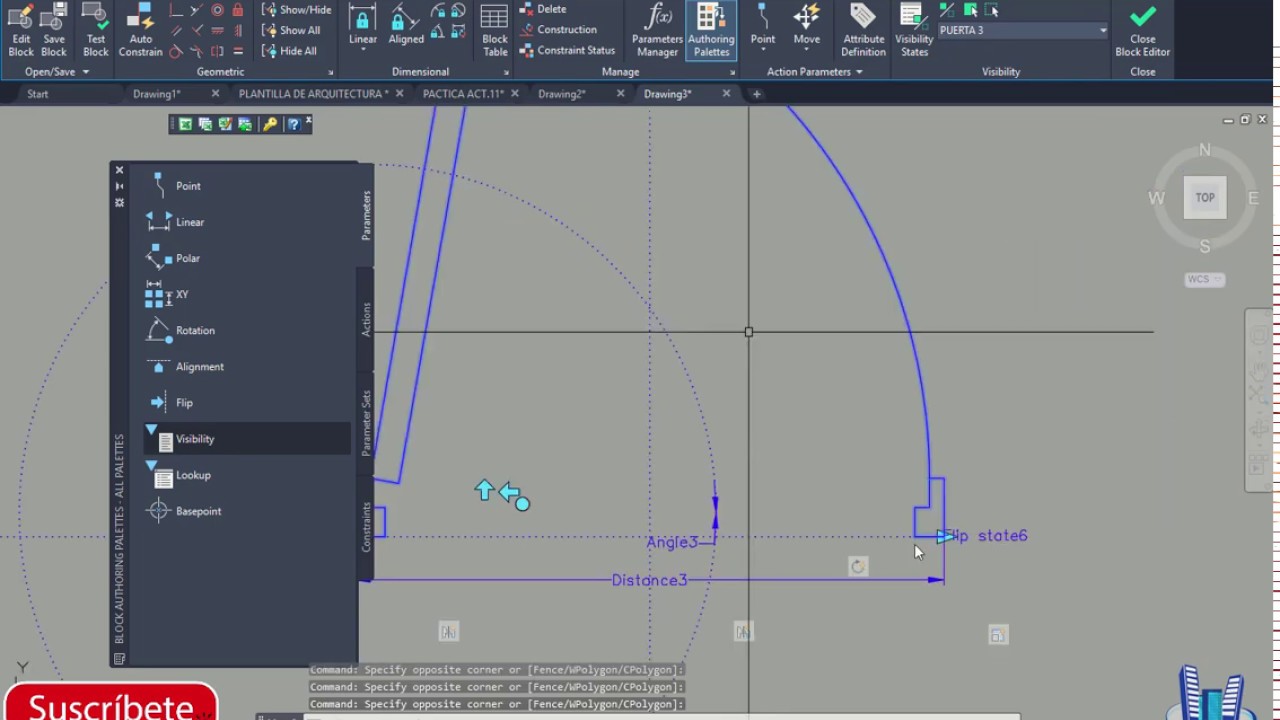Viewport: 1280px width, 720px height.
Task: Switch to the PACTICA ACT.11* tab
Action: 463,94
